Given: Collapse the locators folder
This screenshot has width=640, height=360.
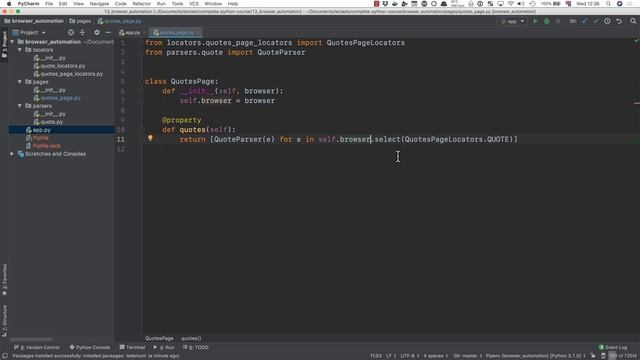Looking at the screenshot, I should coord(20,50).
